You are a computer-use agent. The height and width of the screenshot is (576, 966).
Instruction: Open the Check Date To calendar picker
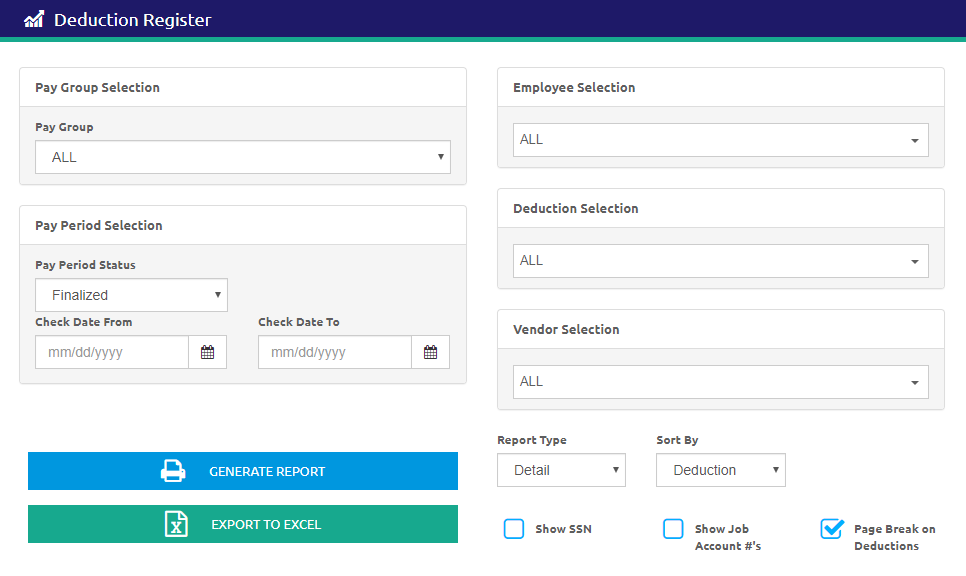(430, 352)
